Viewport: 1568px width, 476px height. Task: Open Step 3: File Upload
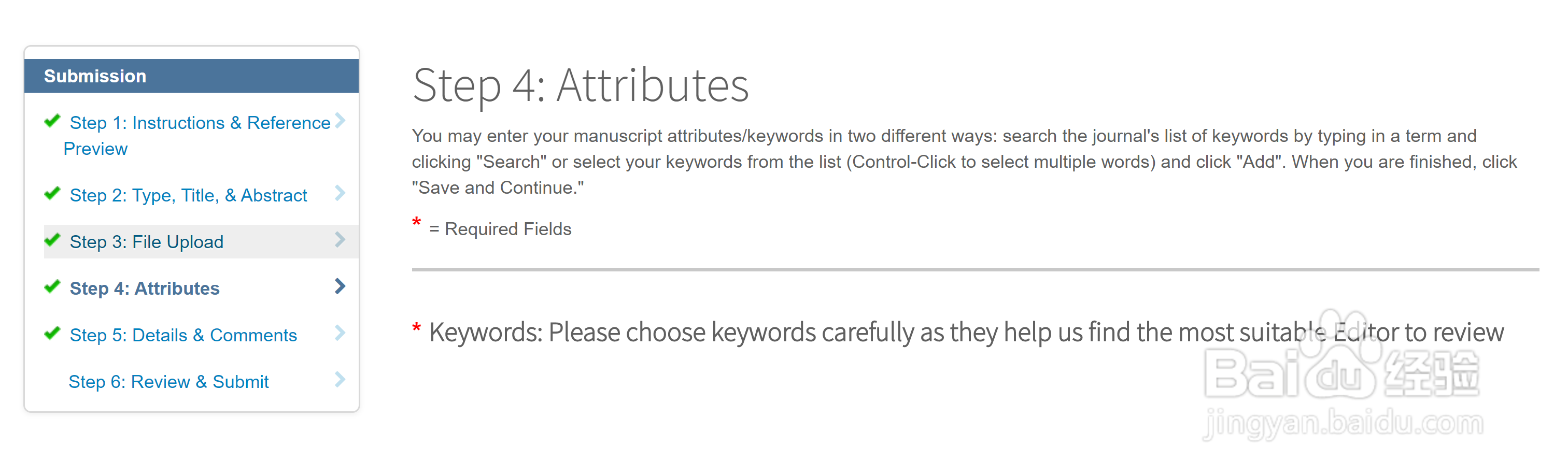click(147, 242)
